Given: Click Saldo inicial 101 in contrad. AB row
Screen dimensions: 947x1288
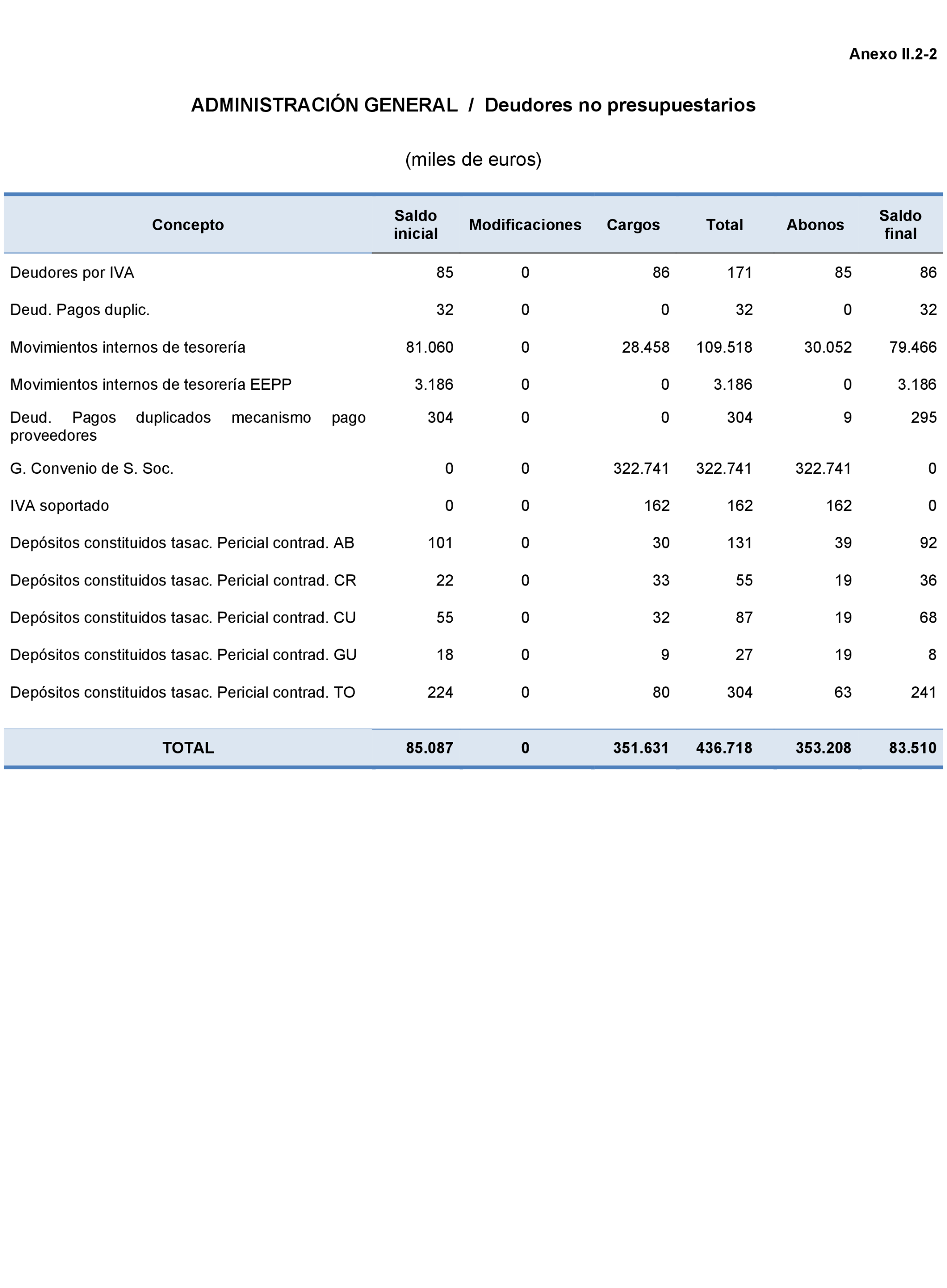Looking at the screenshot, I should click(440, 543).
